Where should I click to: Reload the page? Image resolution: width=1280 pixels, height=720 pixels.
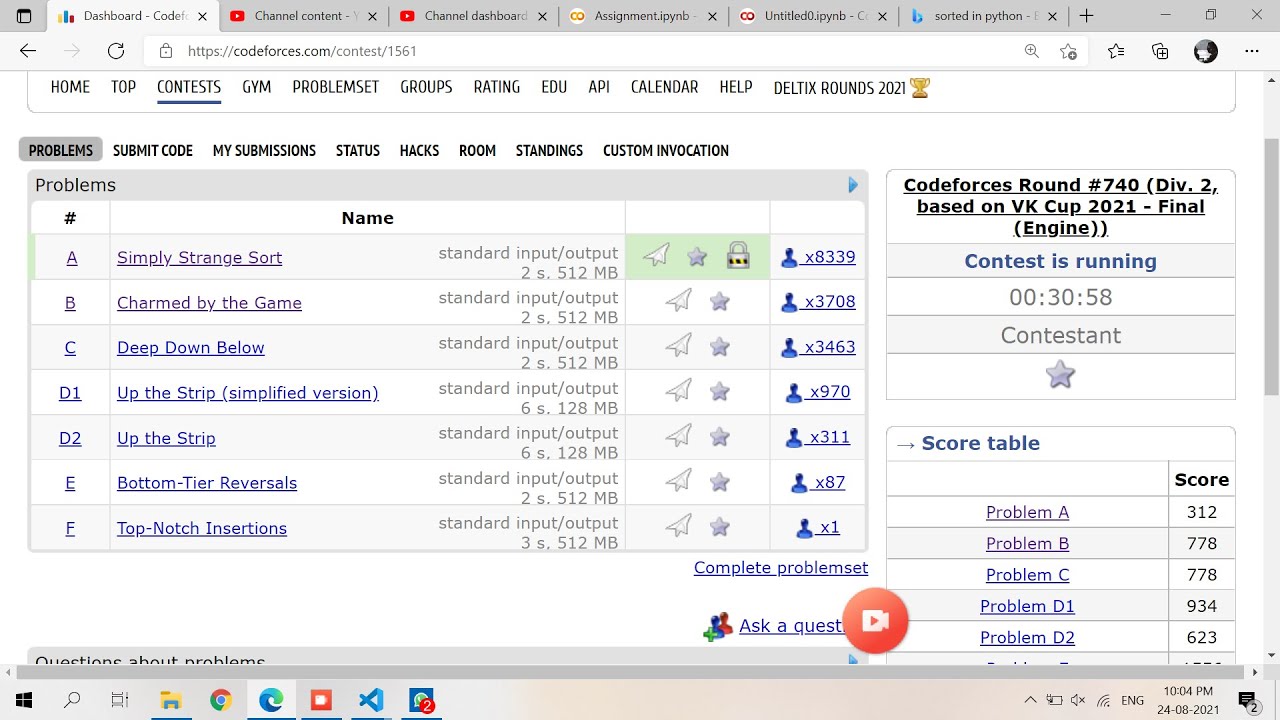(116, 51)
